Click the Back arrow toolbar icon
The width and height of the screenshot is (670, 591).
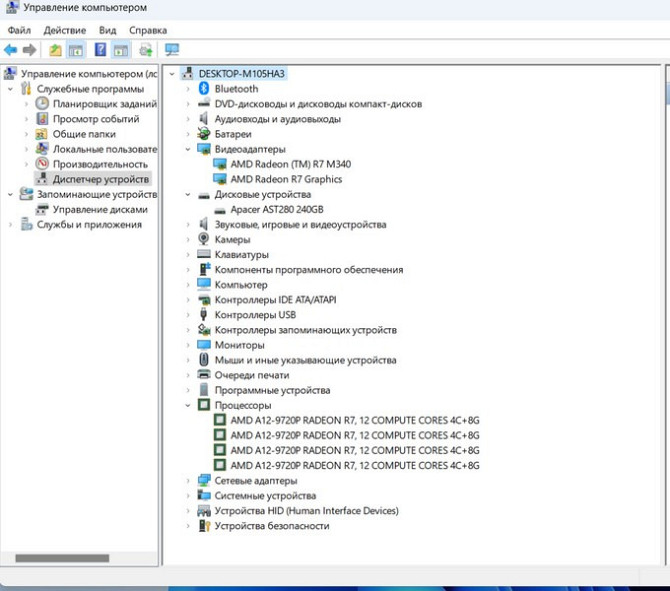click(x=10, y=50)
